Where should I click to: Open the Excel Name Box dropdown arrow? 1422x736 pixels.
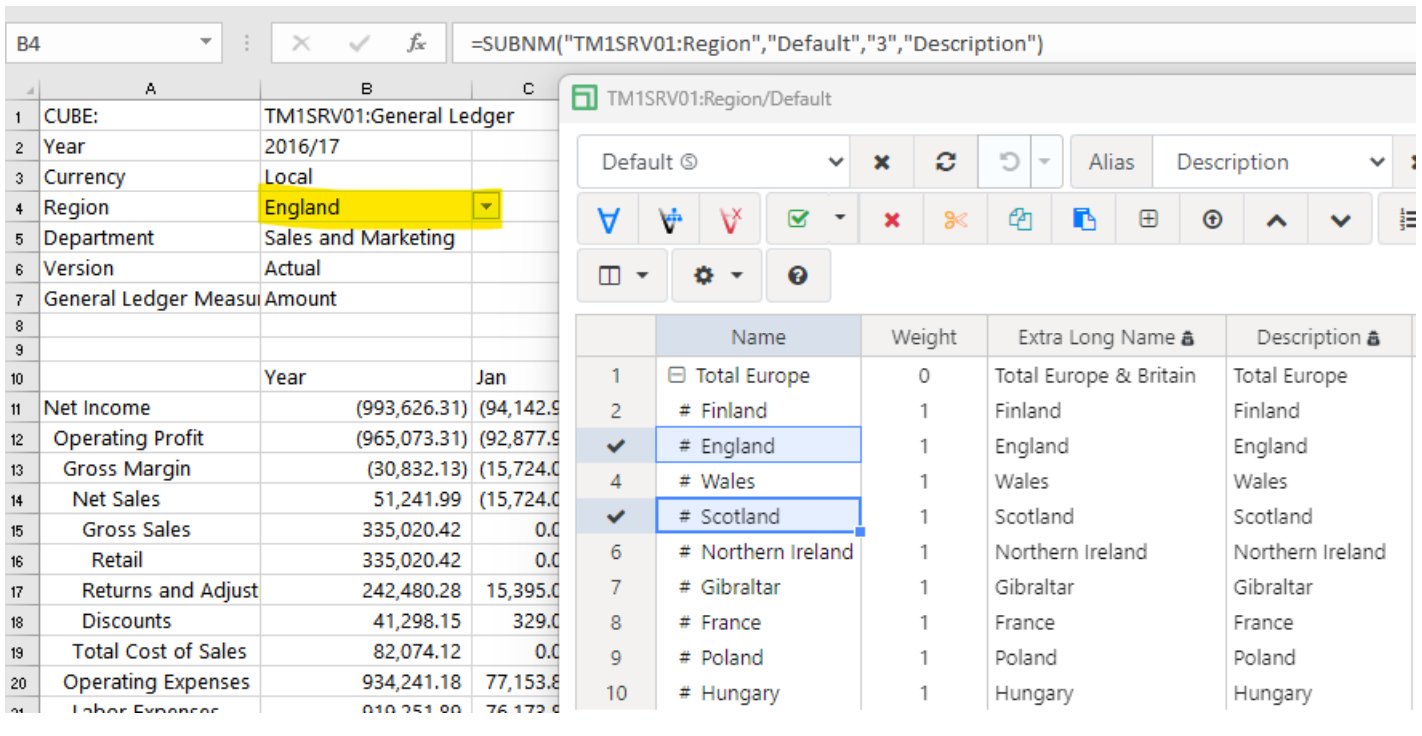[206, 43]
